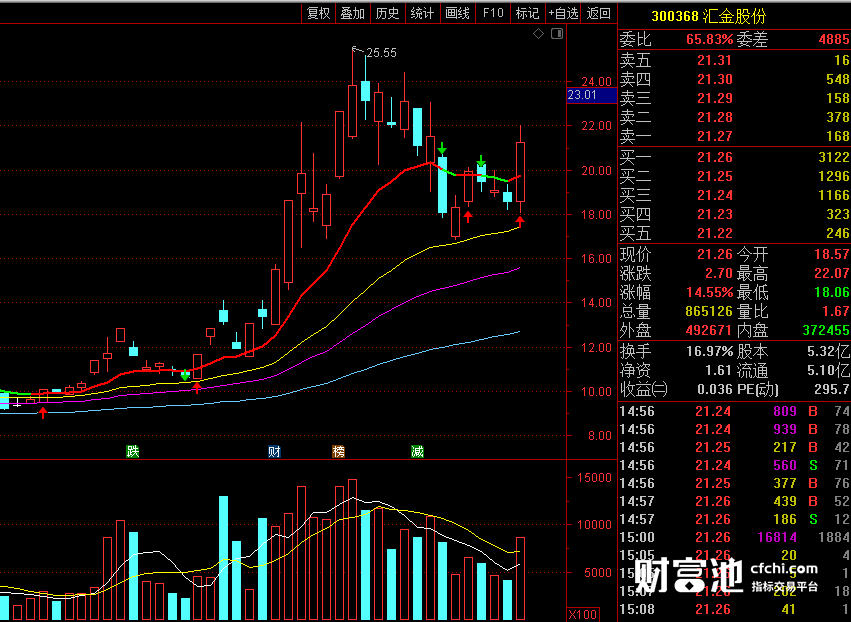Click 外盘 value 492671

tap(709, 331)
